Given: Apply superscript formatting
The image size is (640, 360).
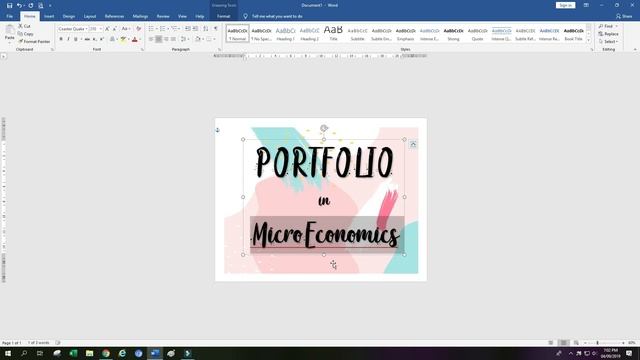Looking at the screenshot, I should (102, 39).
